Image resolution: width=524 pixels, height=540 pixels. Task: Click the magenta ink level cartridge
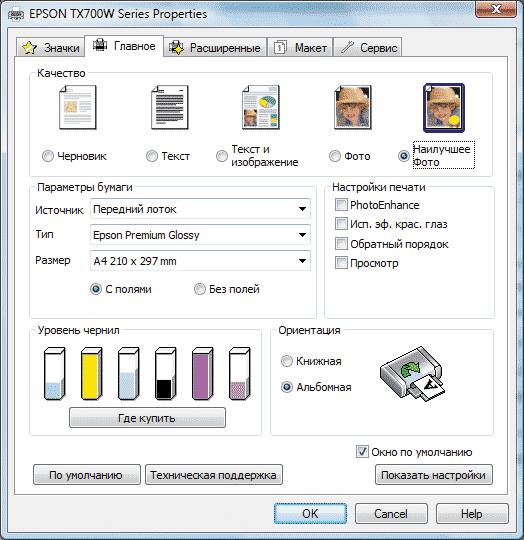coord(202,374)
